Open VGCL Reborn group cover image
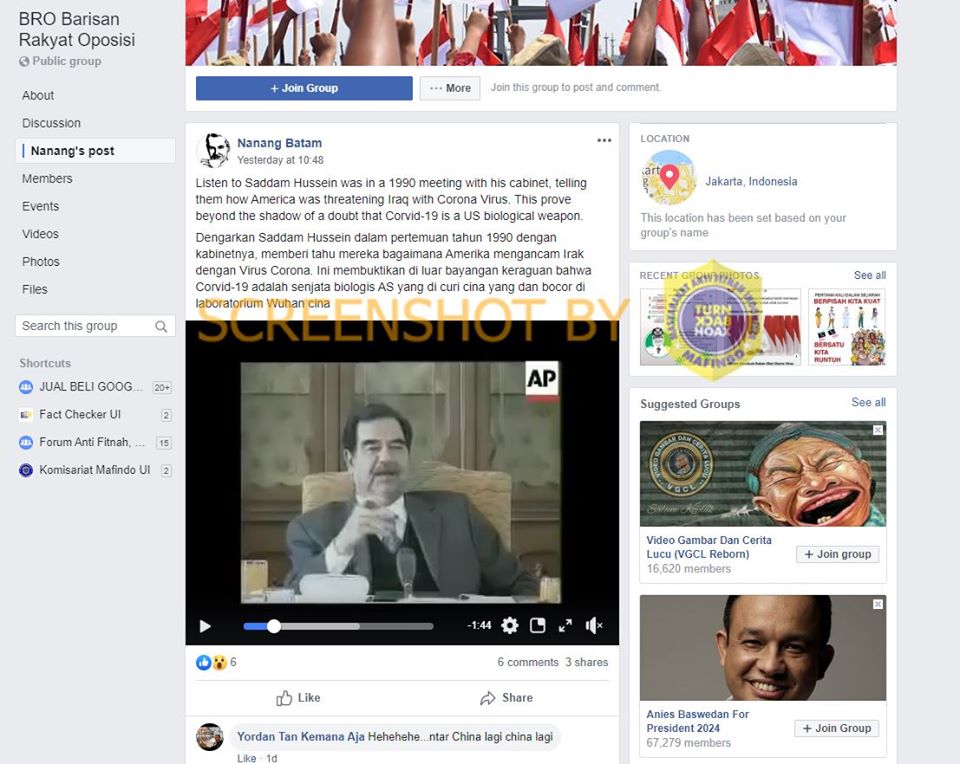This screenshot has height=764, width=960. 763,474
